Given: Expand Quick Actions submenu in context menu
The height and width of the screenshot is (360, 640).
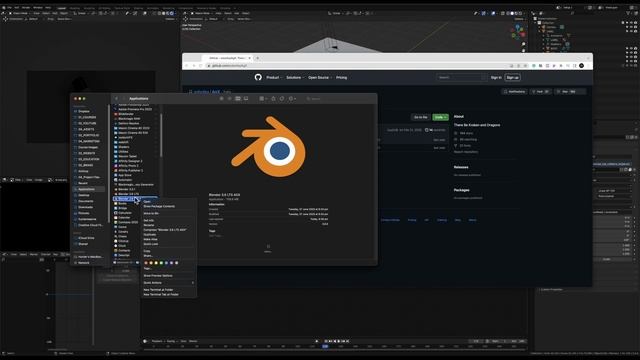Looking at the screenshot, I should (x=169, y=282).
